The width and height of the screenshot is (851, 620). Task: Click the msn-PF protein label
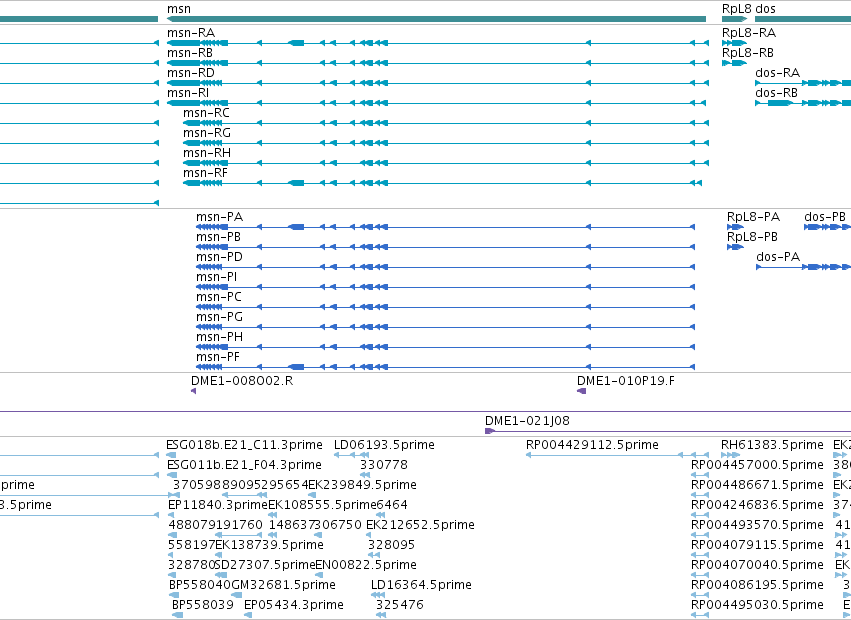tap(218, 357)
